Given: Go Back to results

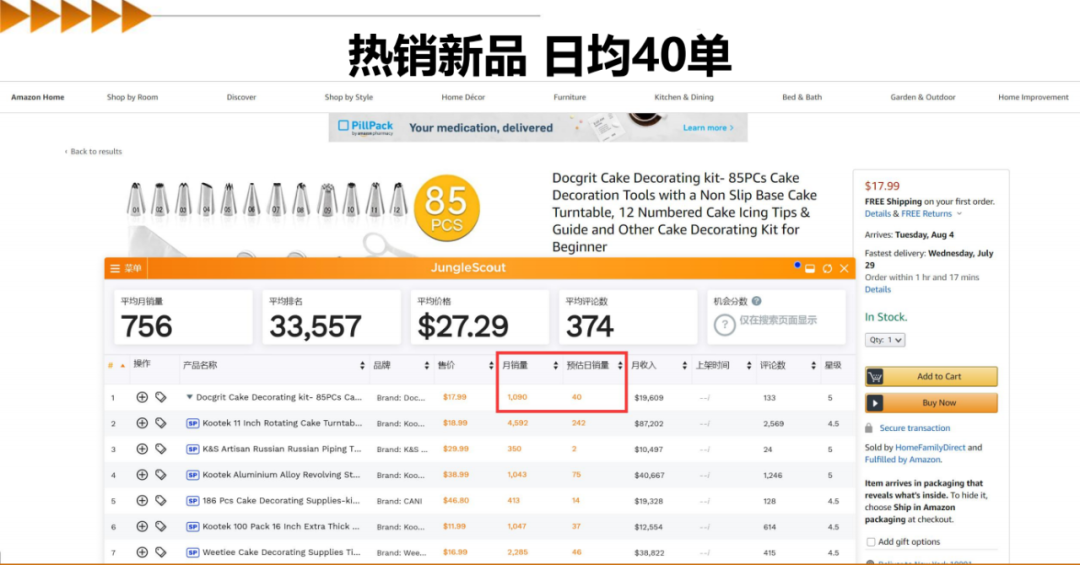Looking at the screenshot, I should (94, 152).
